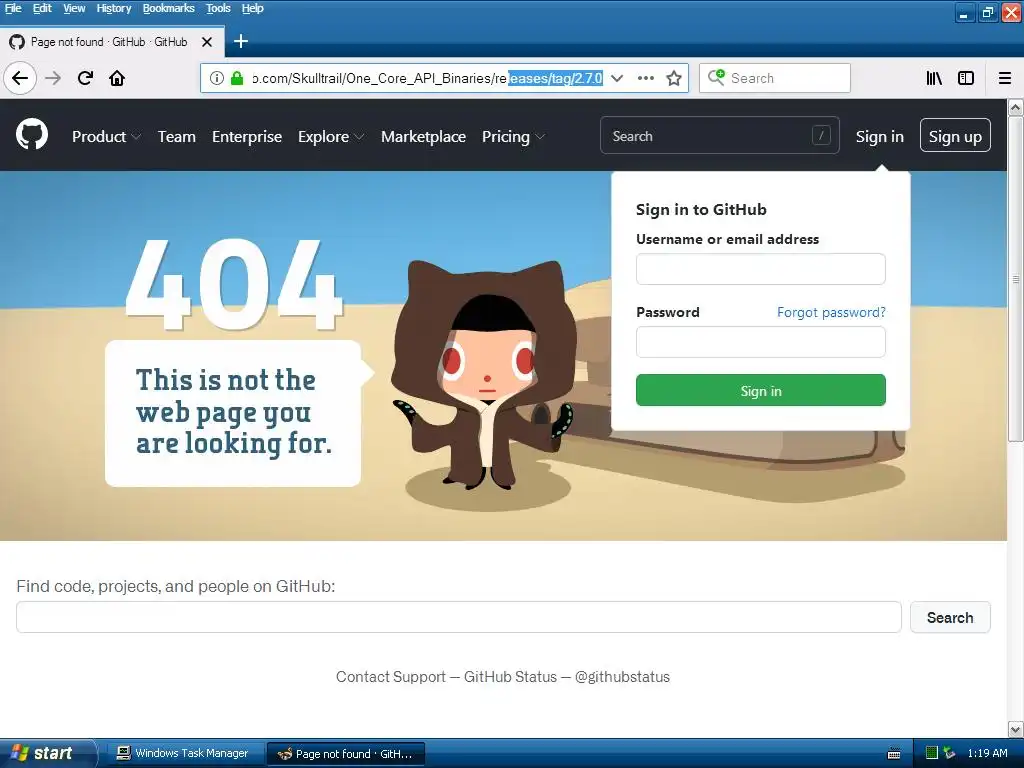This screenshot has height=768, width=1024.
Task: Switch to Windows Task Manager taskbar item
Action: pos(185,754)
